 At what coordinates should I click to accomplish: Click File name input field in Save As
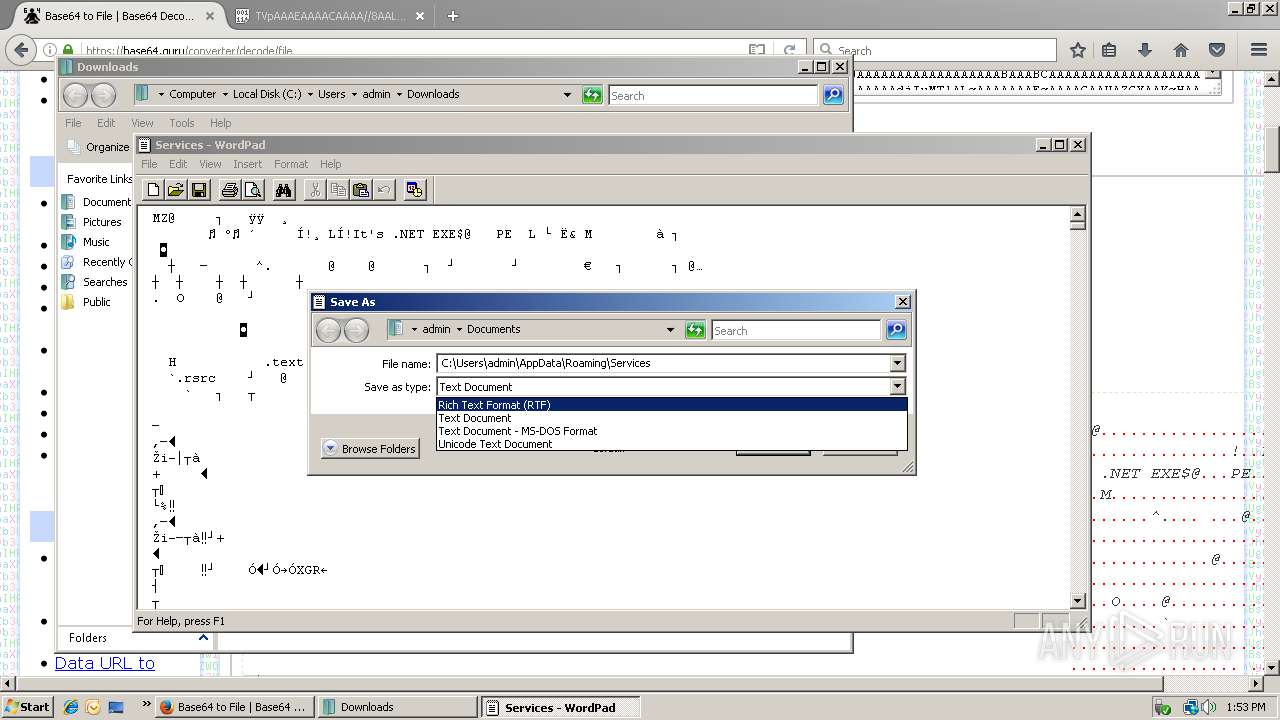click(662, 363)
